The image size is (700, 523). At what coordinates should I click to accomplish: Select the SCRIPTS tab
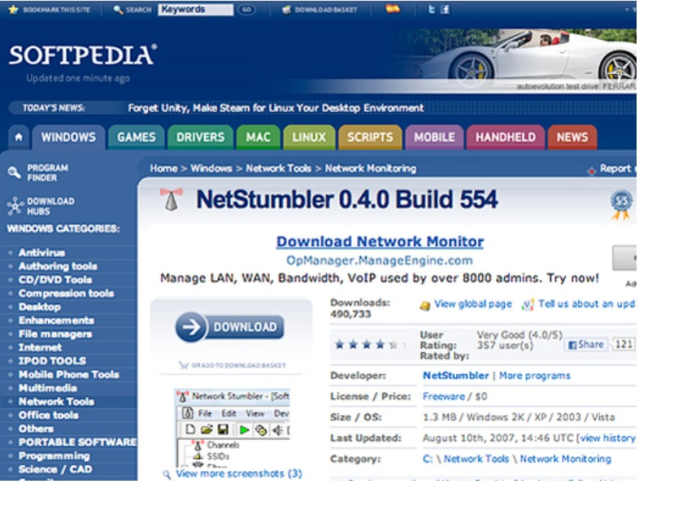pos(370,137)
